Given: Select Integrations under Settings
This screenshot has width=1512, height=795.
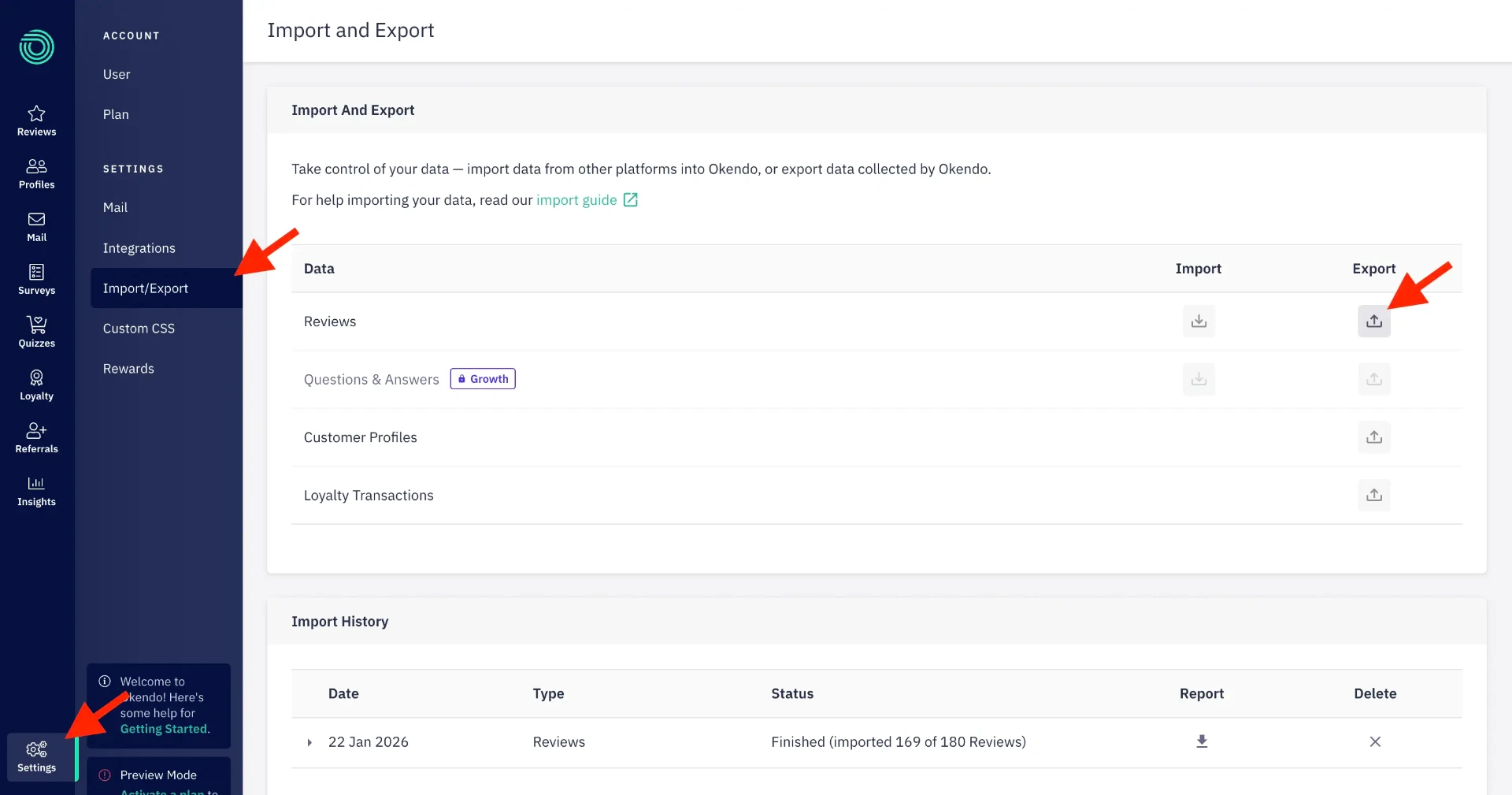Looking at the screenshot, I should (x=139, y=248).
